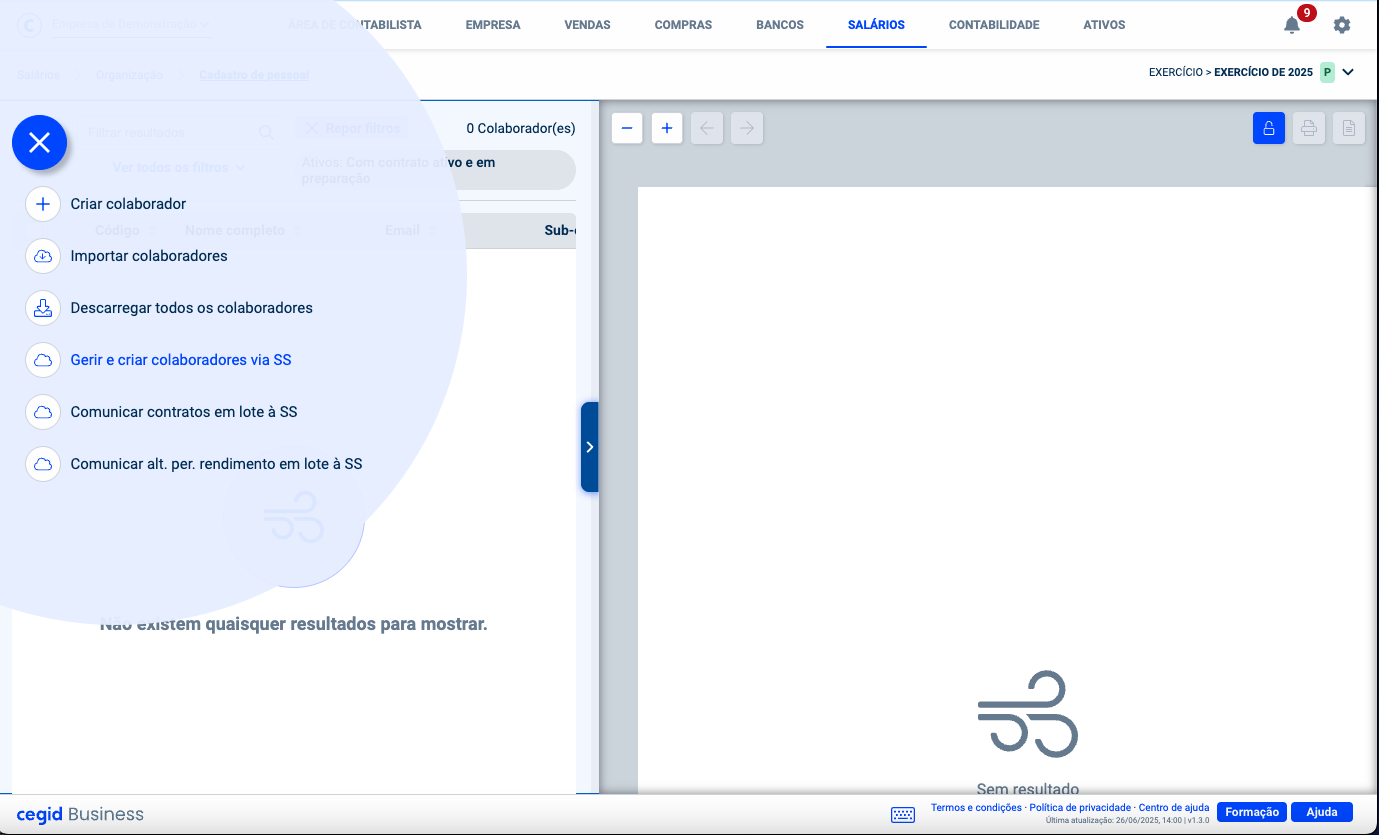The image size is (1379, 835).
Task: Click the Exercício de 2025 label
Action: (x=1263, y=72)
